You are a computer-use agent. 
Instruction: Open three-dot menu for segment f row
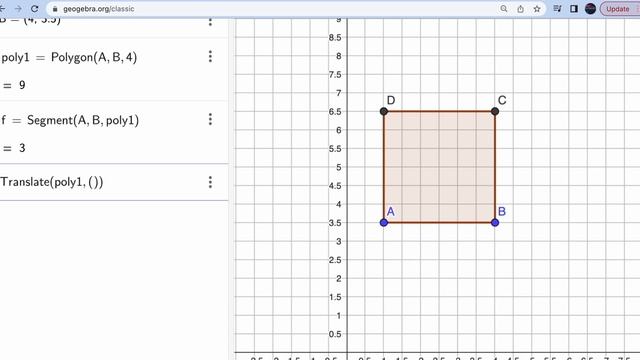coord(210,119)
